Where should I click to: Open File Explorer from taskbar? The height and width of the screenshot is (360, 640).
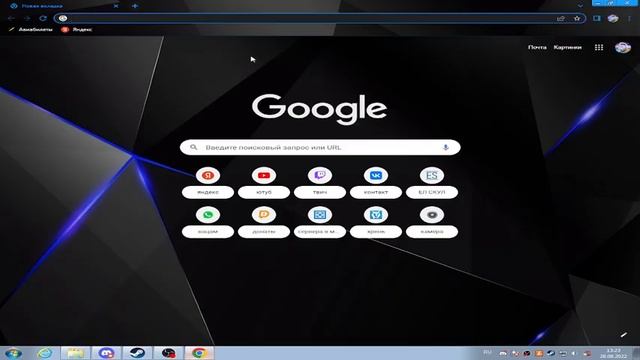76,353
